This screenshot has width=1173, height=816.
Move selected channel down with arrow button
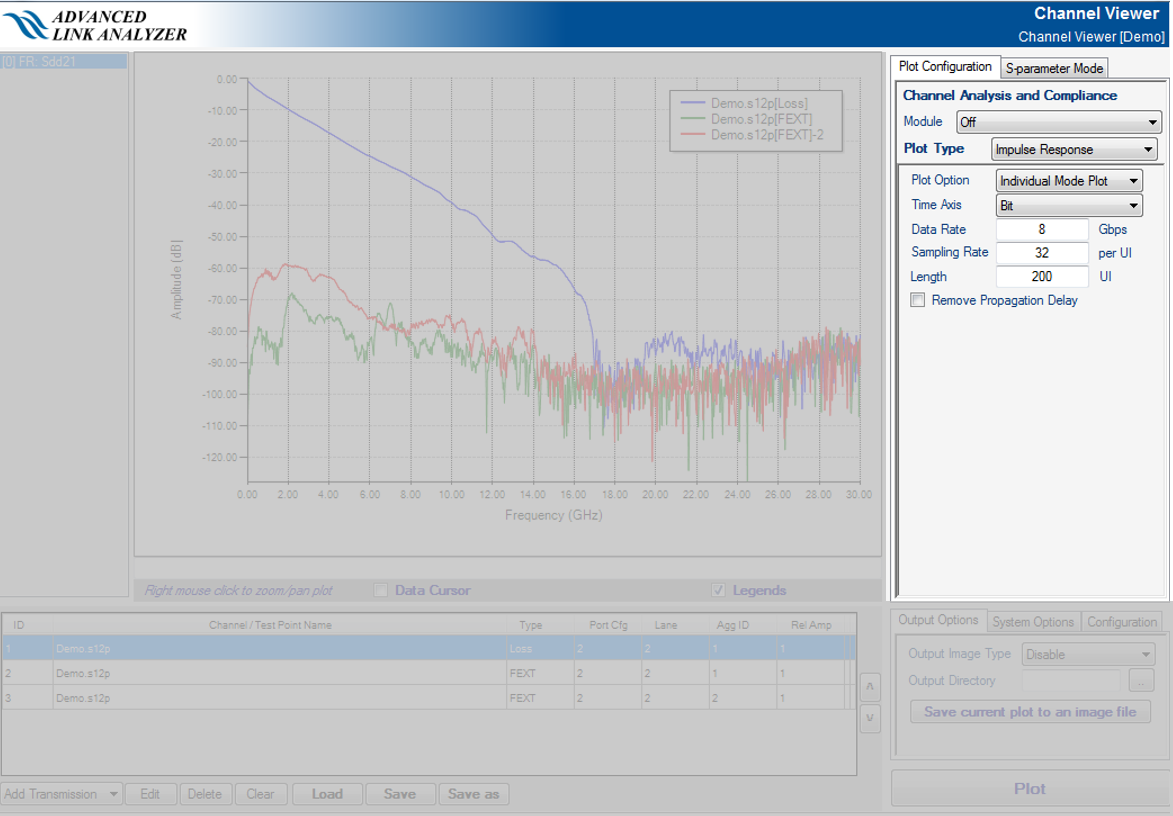point(870,717)
